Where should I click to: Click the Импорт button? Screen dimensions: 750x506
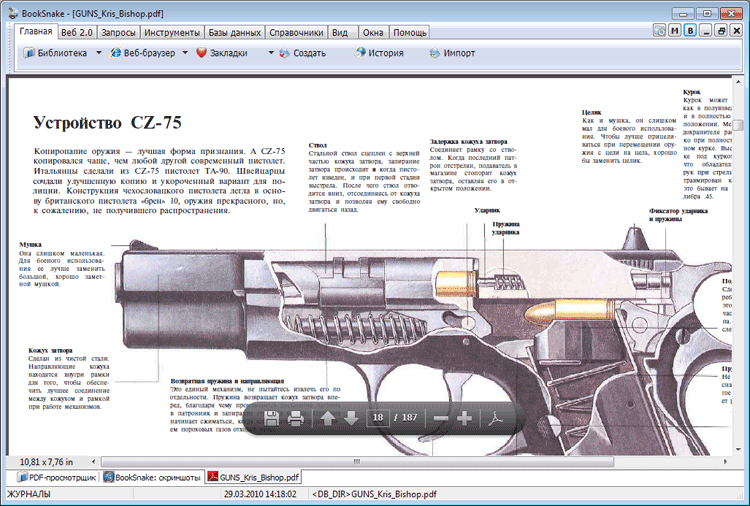coord(452,53)
